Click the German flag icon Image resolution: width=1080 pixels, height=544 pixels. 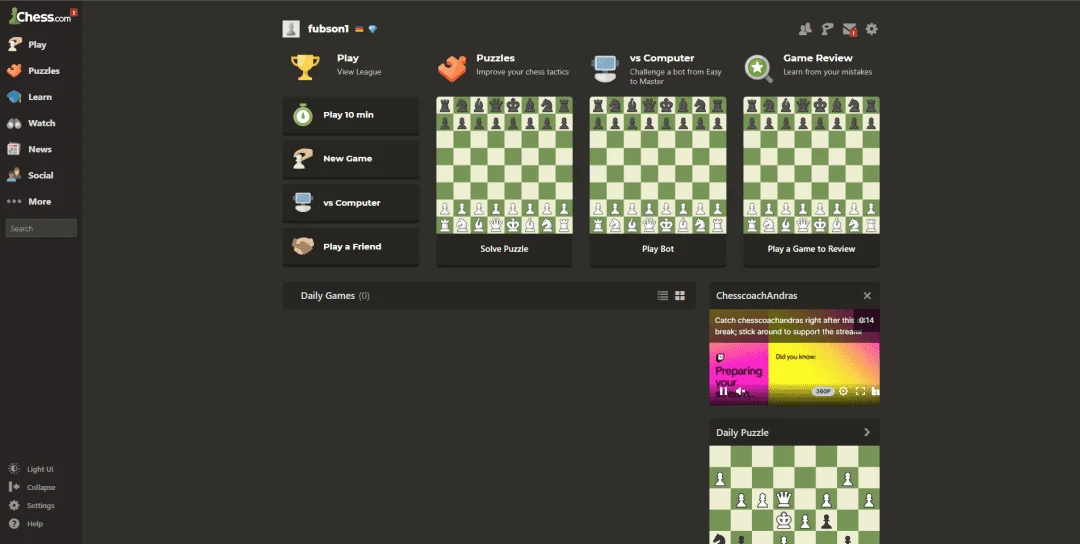pos(359,29)
